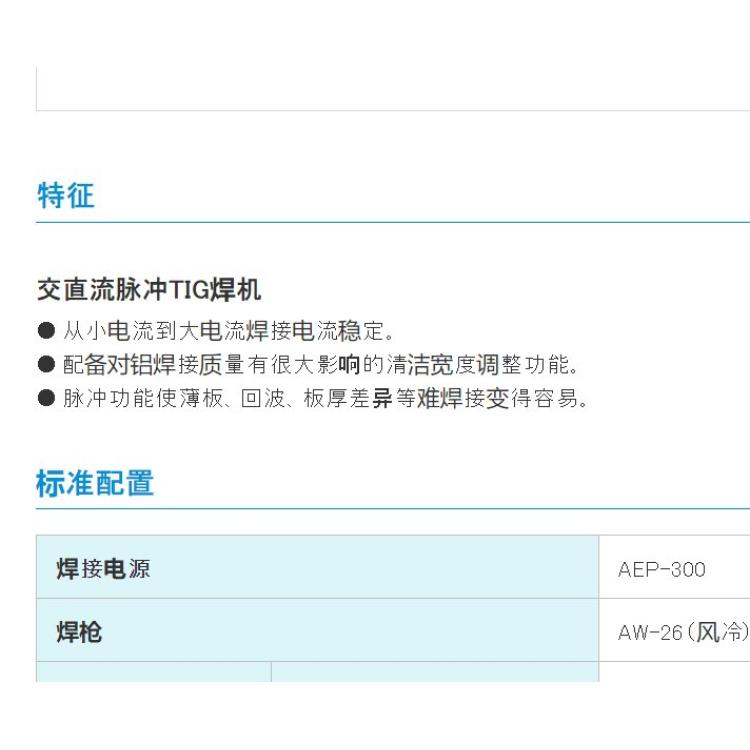Click the 焊枪 table header cell
This screenshot has width=750, height=750.
point(318,630)
